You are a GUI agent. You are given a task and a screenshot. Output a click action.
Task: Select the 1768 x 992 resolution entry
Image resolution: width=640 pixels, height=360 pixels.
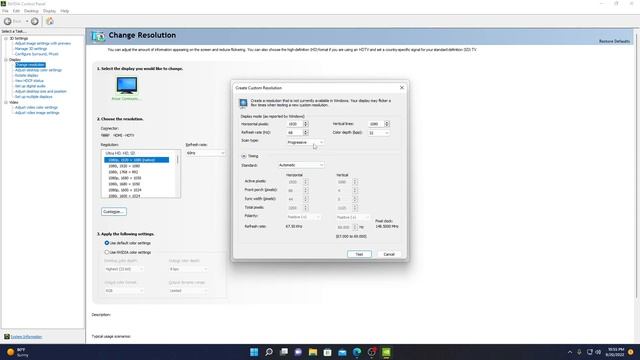[x=123, y=172]
